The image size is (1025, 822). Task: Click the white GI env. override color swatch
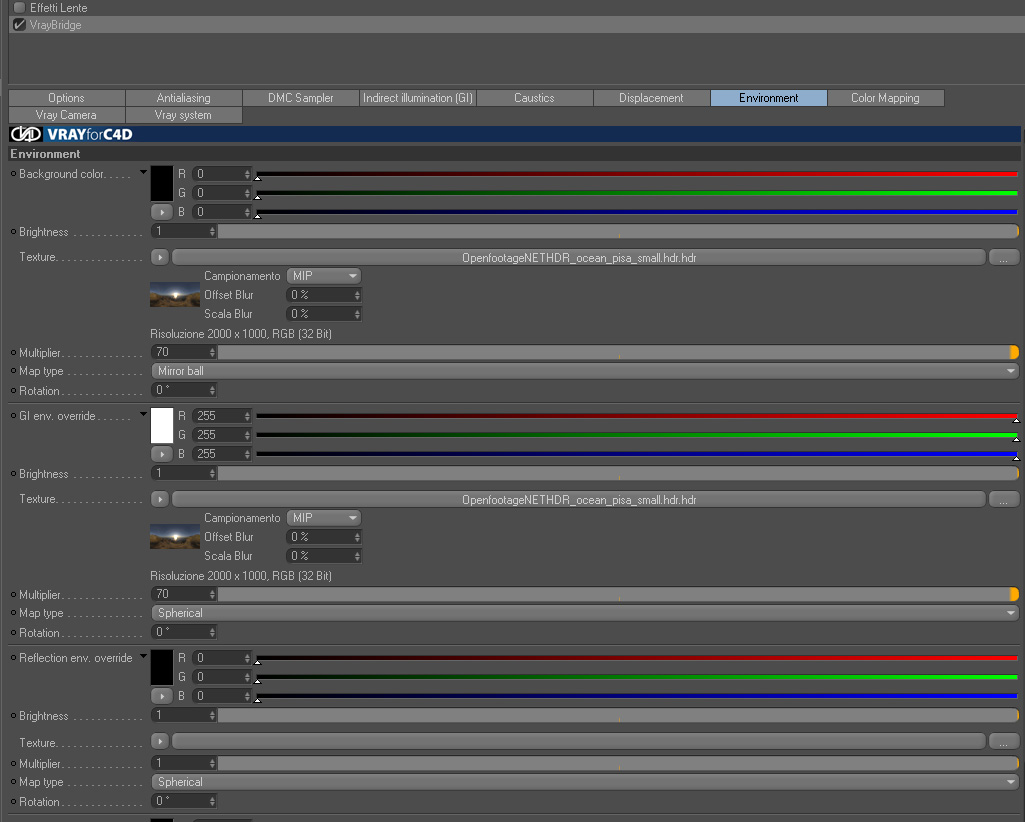click(x=162, y=426)
